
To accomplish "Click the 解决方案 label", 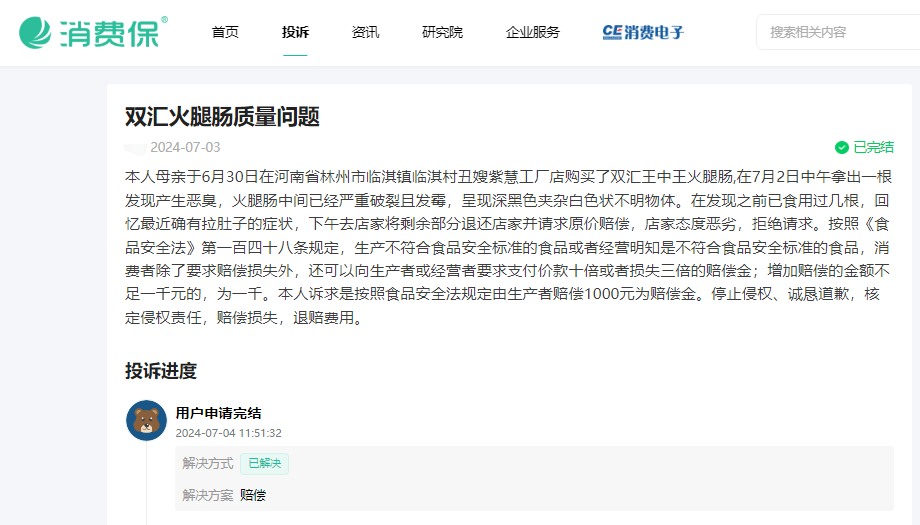I will coord(208,495).
